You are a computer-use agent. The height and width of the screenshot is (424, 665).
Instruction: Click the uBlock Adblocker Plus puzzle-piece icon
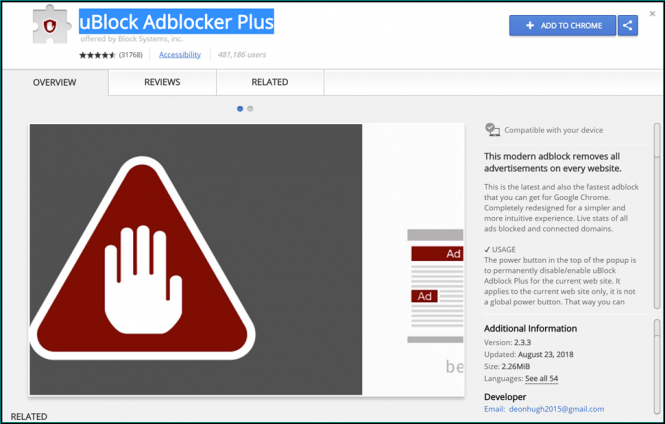(51, 29)
